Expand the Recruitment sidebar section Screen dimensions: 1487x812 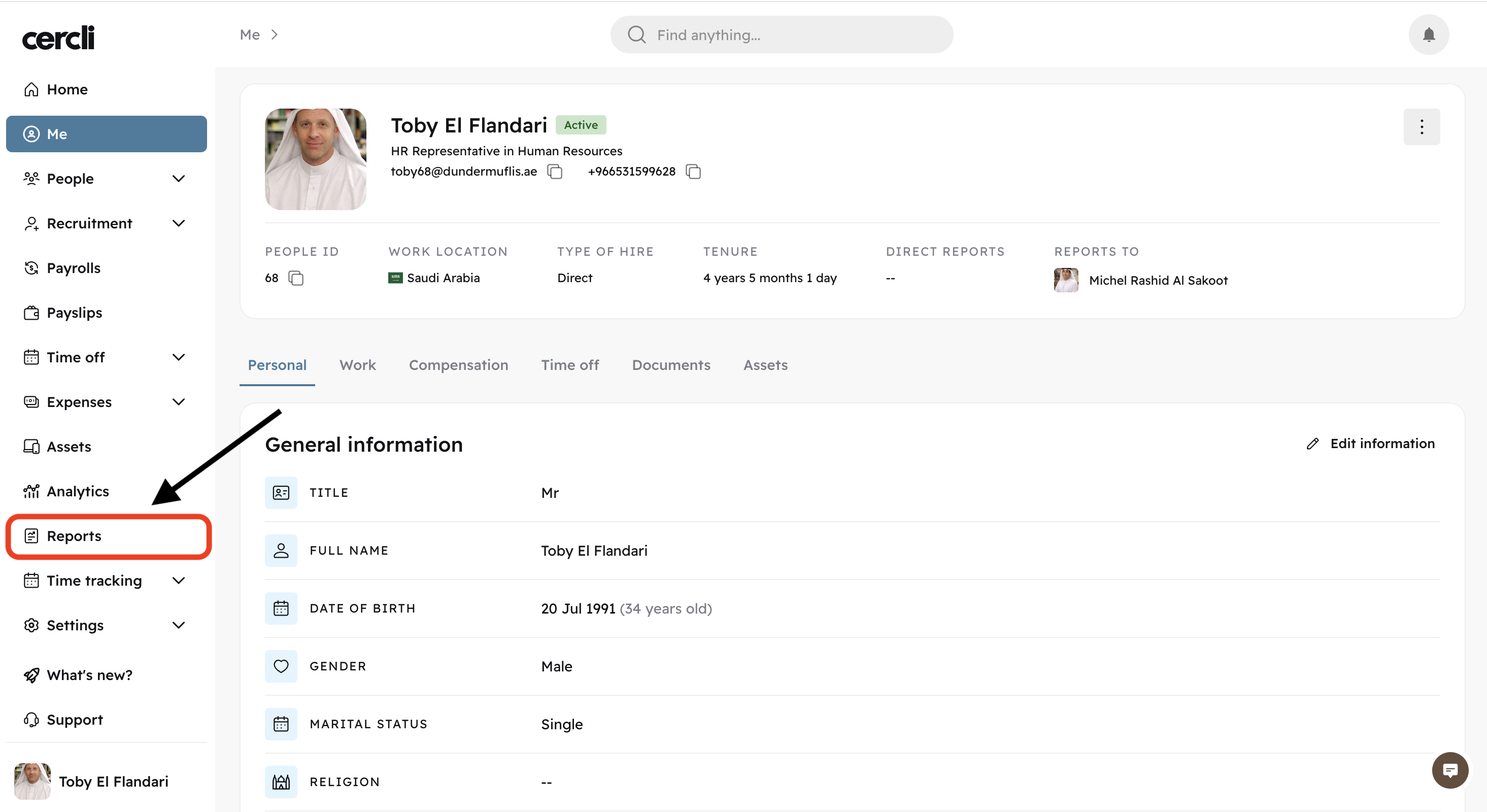178,223
